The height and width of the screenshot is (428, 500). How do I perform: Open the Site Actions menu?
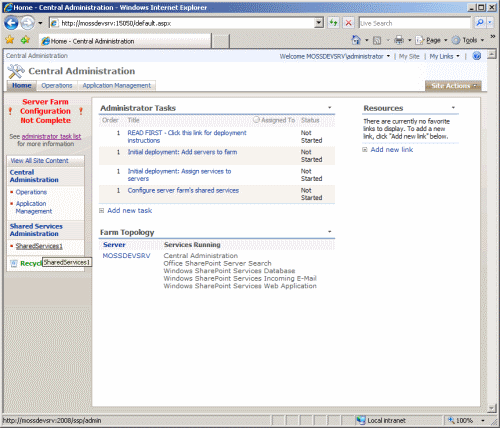(x=453, y=86)
